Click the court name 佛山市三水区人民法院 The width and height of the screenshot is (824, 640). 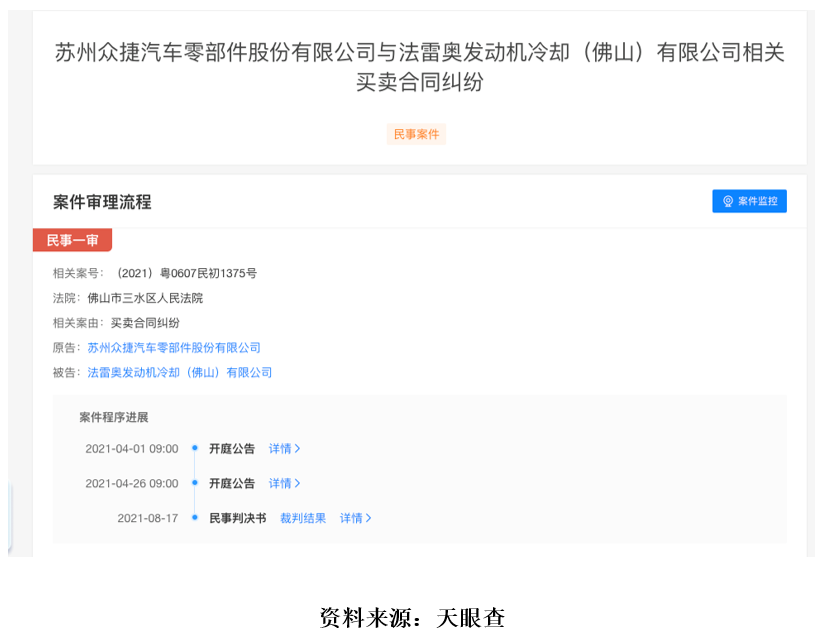click(145, 298)
